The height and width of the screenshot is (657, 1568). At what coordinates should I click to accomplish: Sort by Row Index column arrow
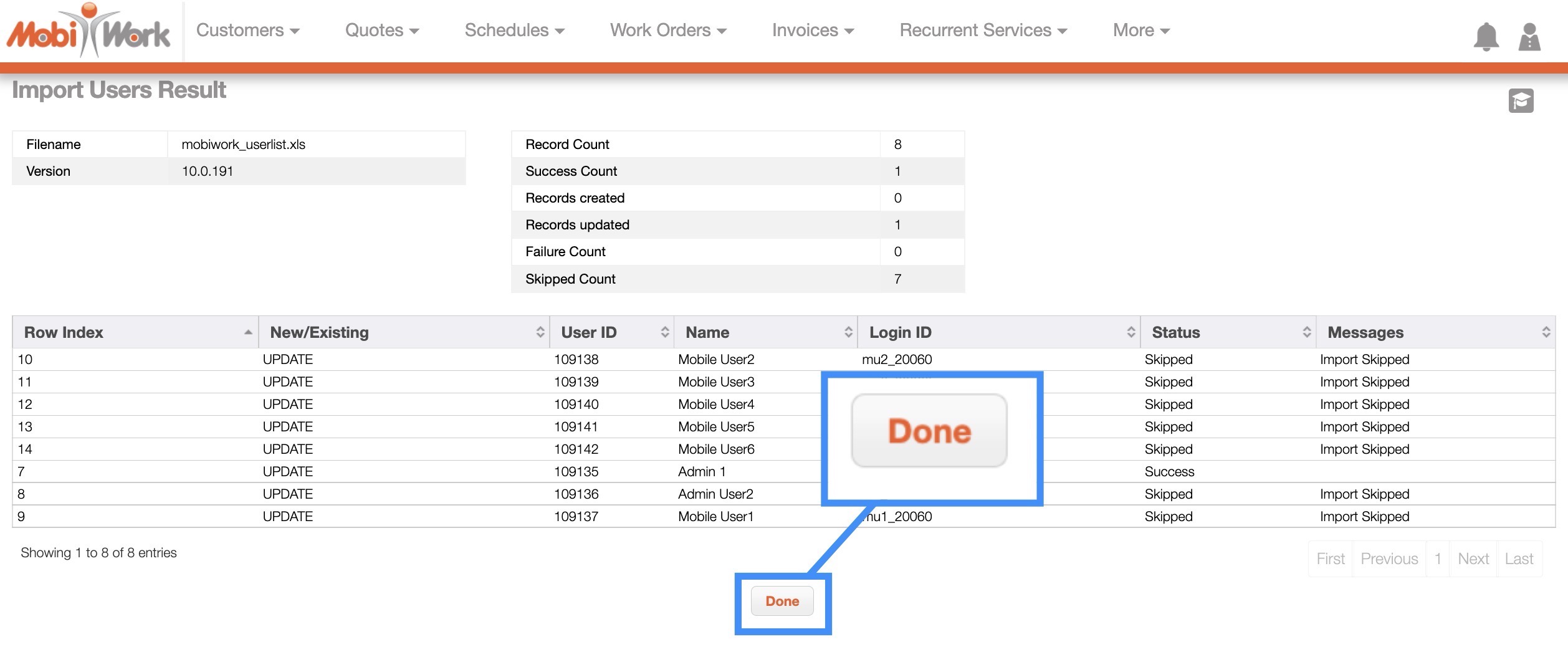[x=248, y=332]
